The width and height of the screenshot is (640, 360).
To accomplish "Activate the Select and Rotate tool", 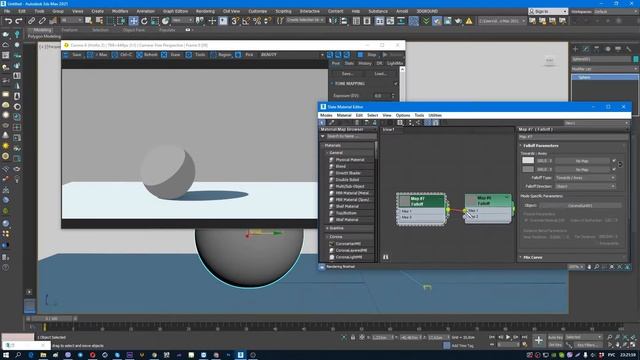I will tap(144, 21).
